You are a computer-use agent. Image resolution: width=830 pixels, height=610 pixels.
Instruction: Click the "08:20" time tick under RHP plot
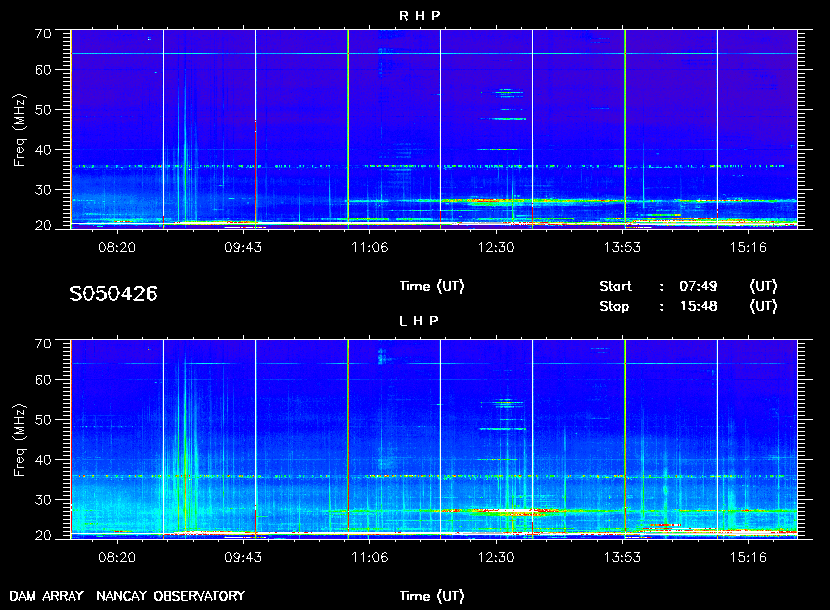point(117,247)
